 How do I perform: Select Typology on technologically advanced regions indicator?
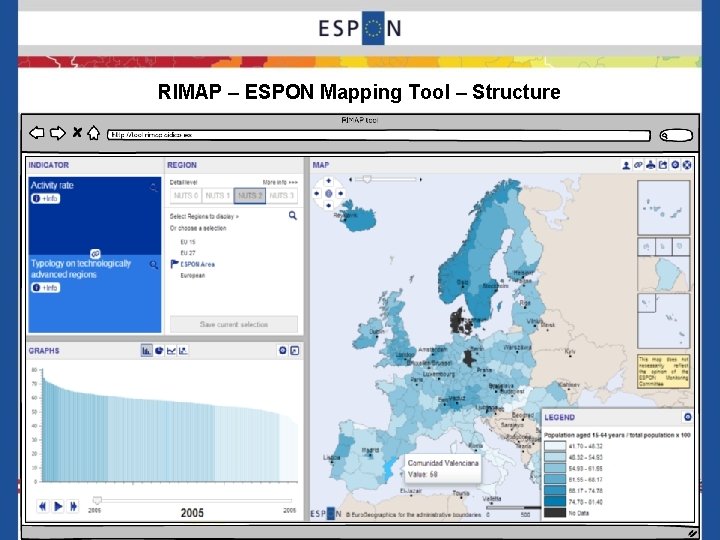(x=95, y=294)
